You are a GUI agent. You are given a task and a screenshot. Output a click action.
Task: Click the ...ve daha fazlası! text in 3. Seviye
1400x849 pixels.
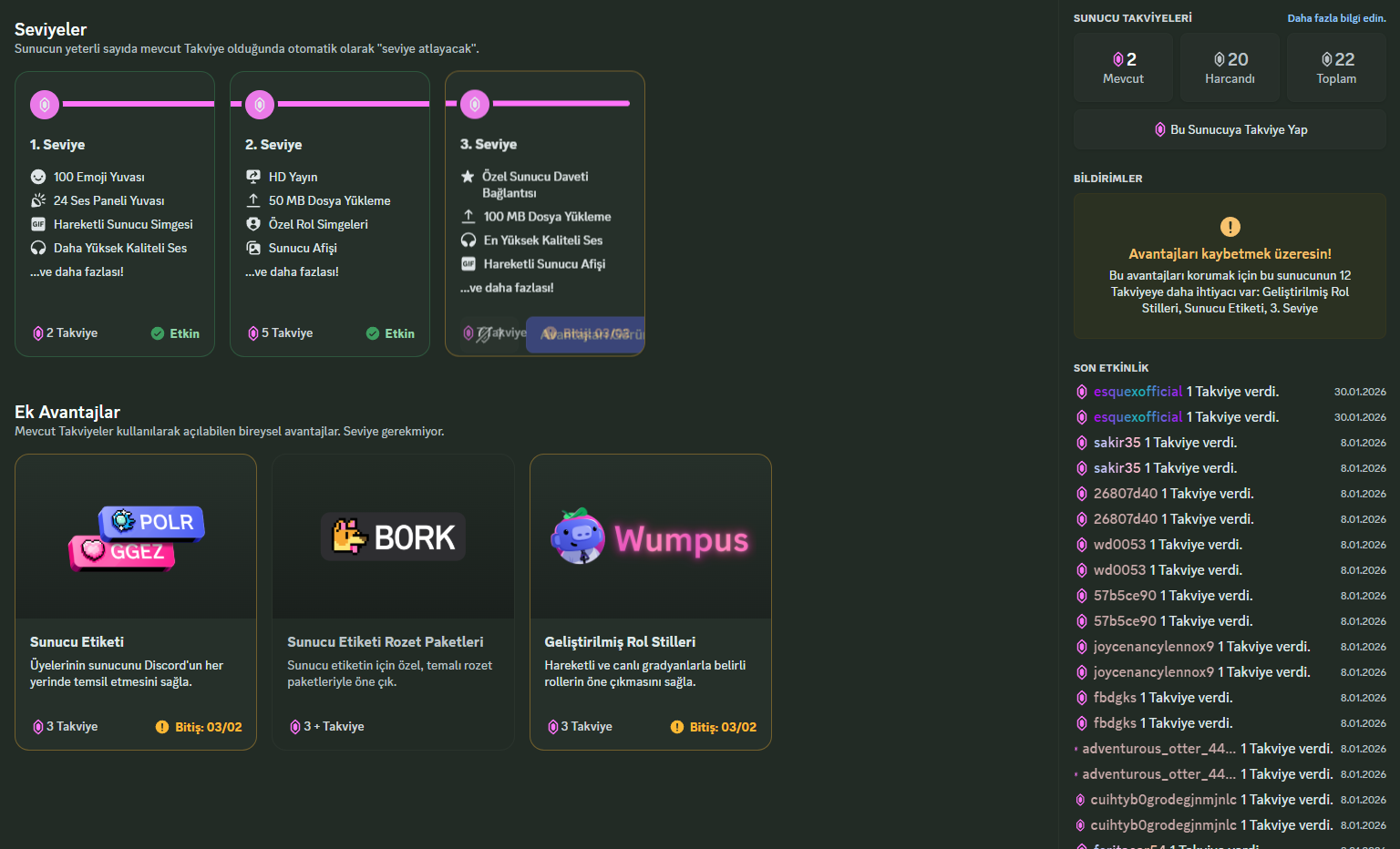tap(507, 288)
